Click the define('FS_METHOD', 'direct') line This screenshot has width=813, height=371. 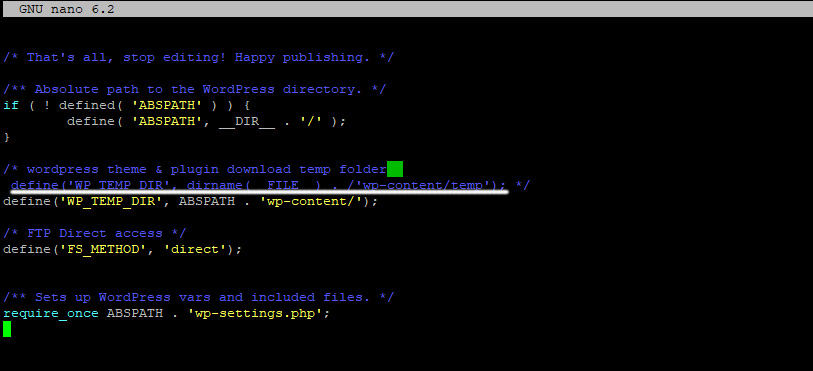123,249
